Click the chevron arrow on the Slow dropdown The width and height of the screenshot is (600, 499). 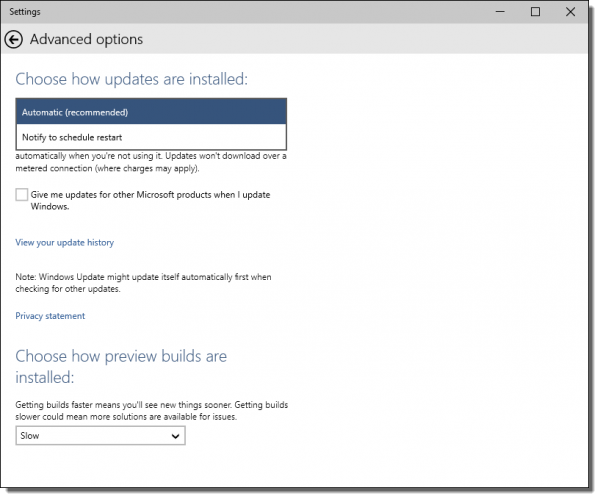[176, 436]
